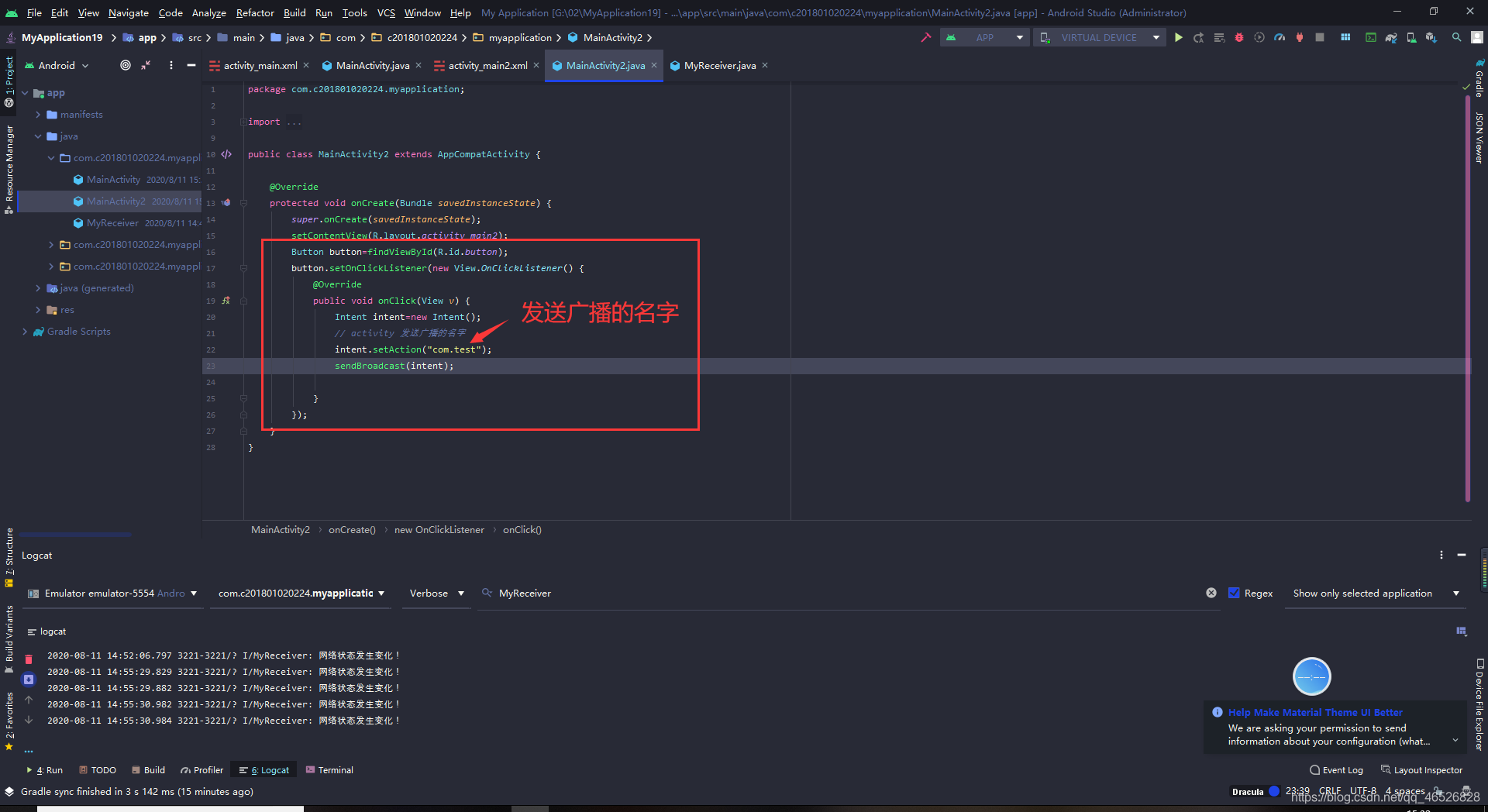Click the blue grid layout icon in toolbar
Viewport: 1488px width, 812px height.
pos(1345,37)
